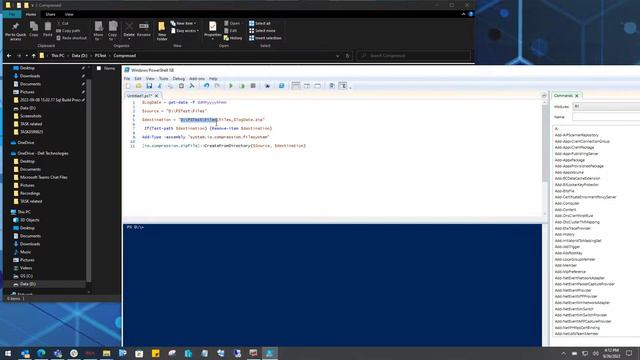Open Sticky Notes yellow icon on taskbar
Viewport: 640px width, 360px height.
(x=156, y=353)
